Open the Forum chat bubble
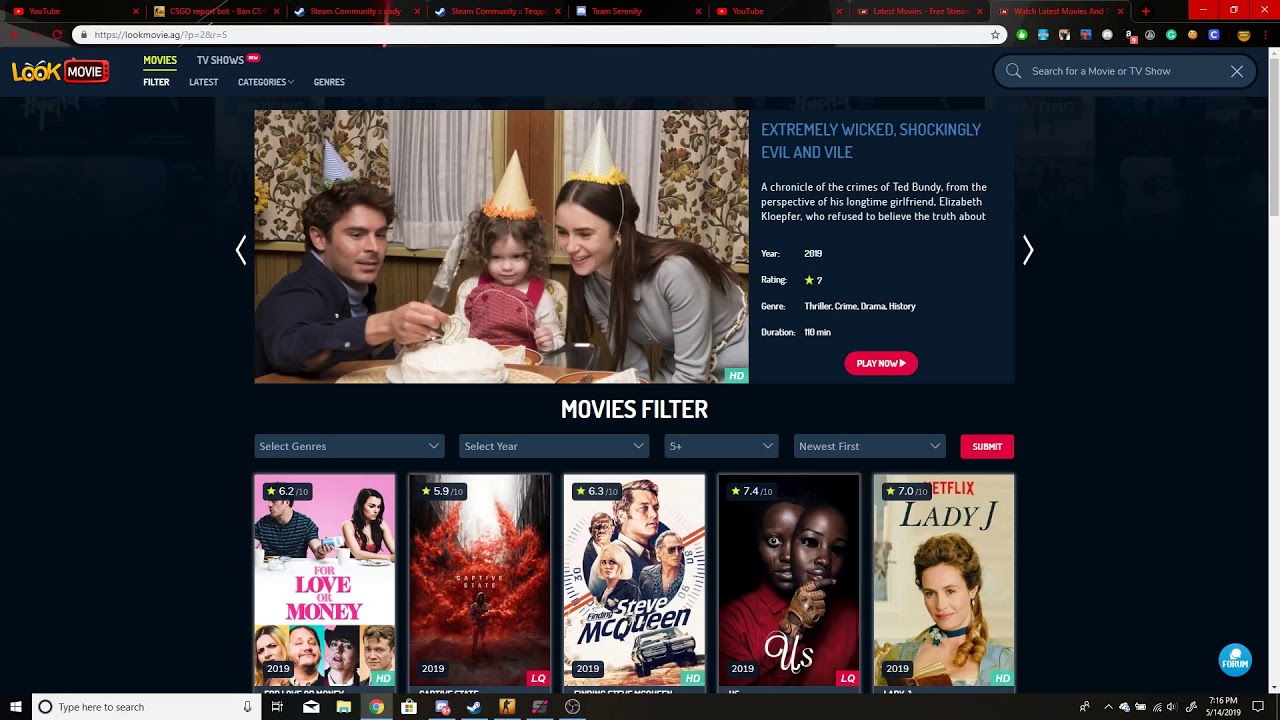 (1235, 660)
